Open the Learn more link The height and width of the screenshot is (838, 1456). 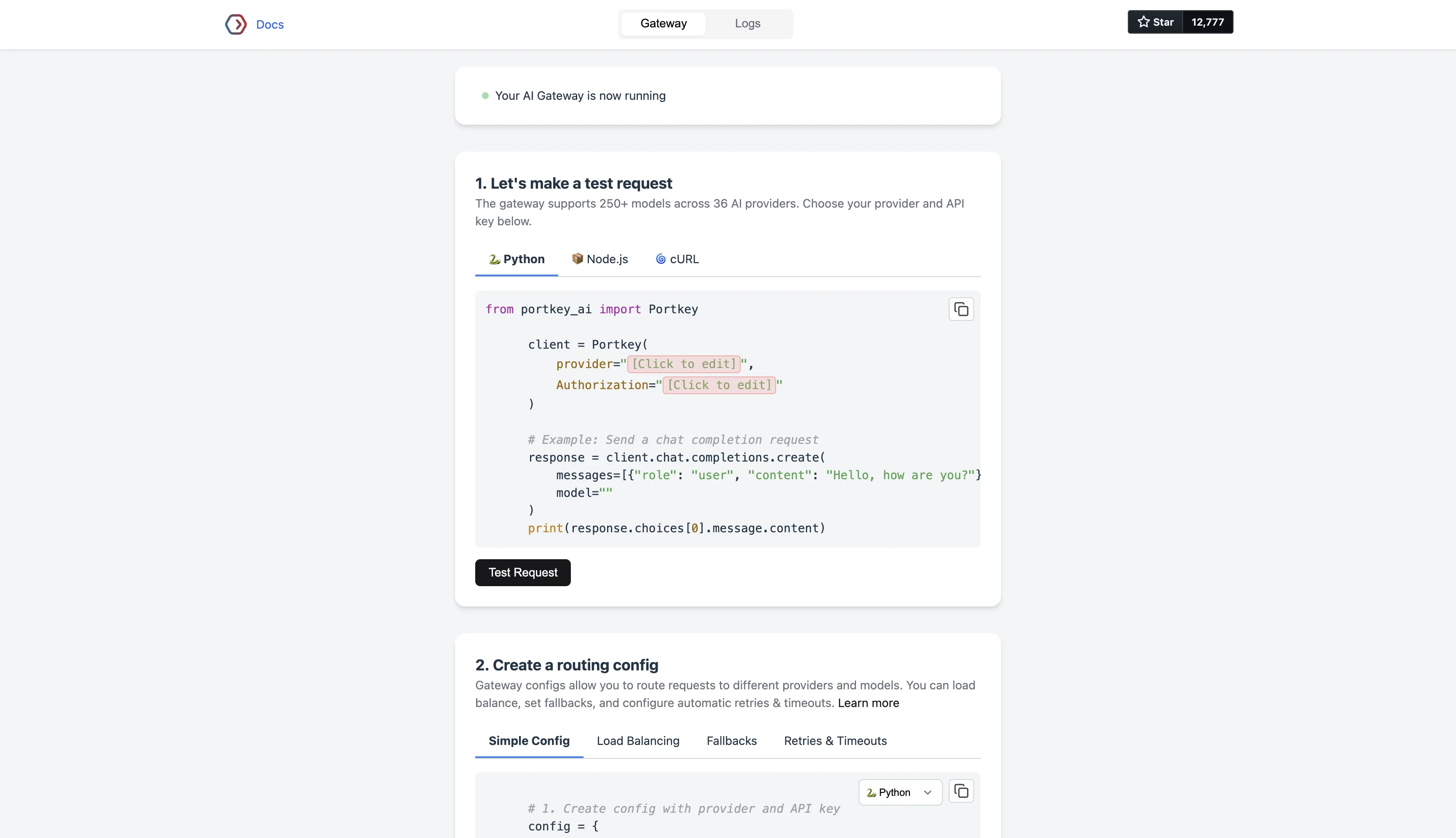[x=868, y=703]
